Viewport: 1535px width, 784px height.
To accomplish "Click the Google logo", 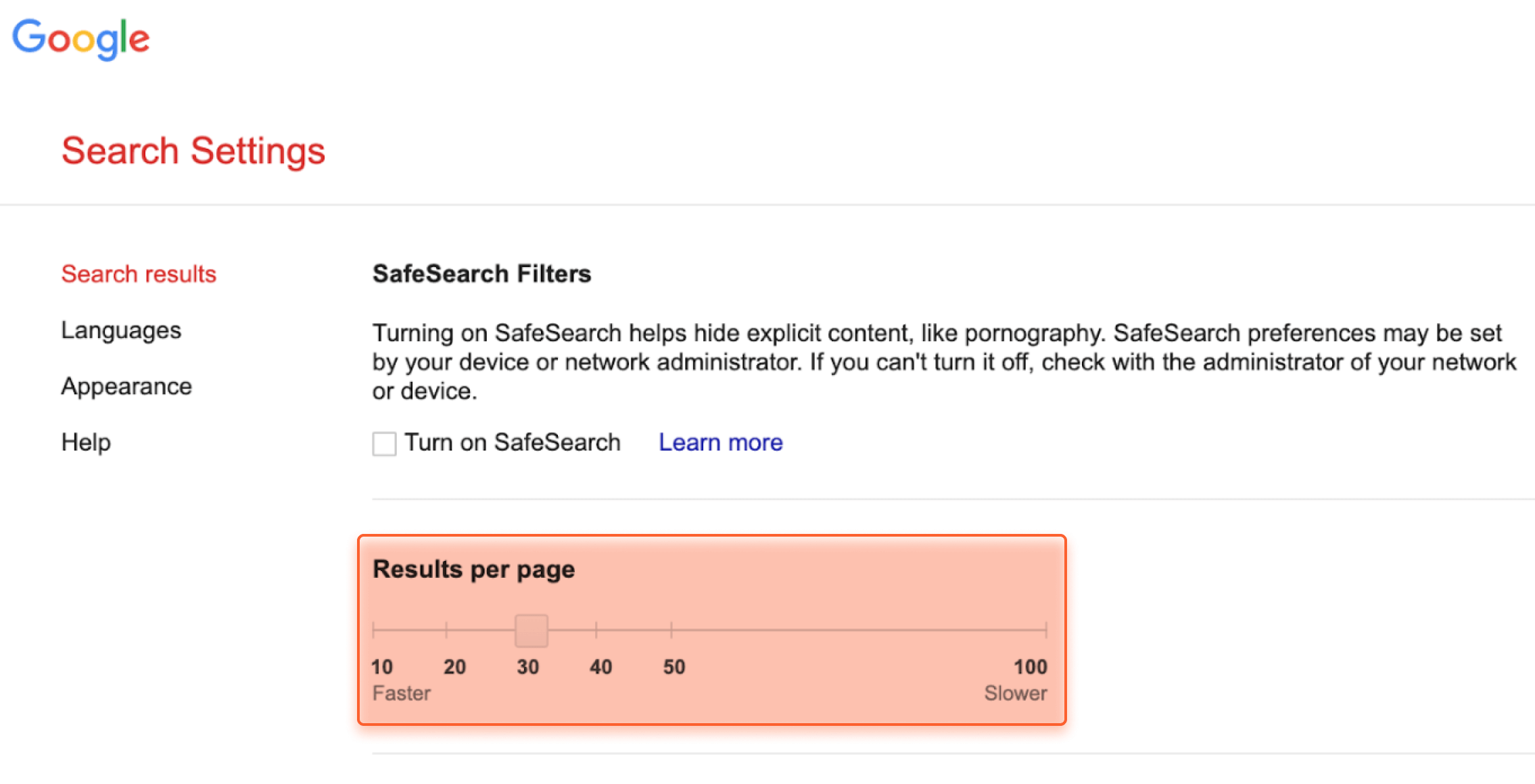I will coord(81,39).
